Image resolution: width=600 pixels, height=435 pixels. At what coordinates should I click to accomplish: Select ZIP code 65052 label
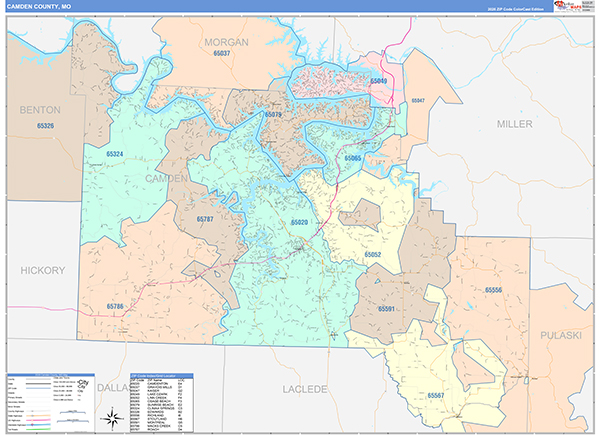click(372, 254)
